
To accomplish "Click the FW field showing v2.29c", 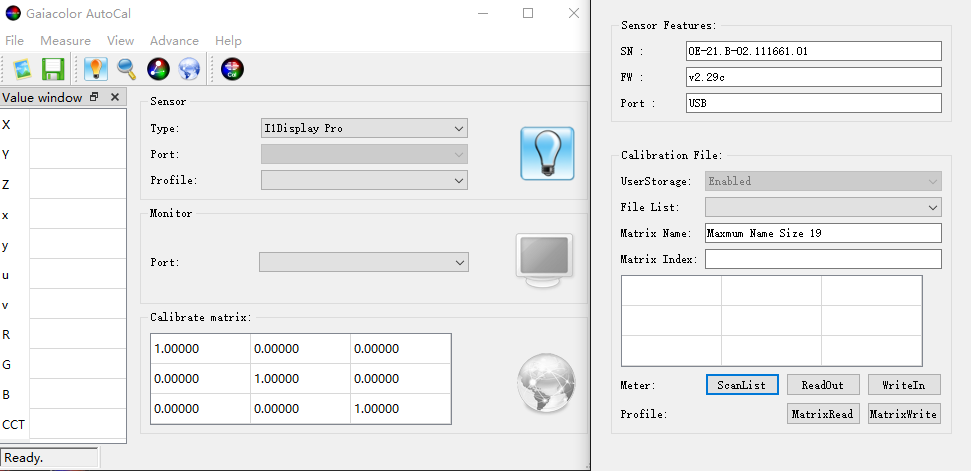I will [x=814, y=77].
